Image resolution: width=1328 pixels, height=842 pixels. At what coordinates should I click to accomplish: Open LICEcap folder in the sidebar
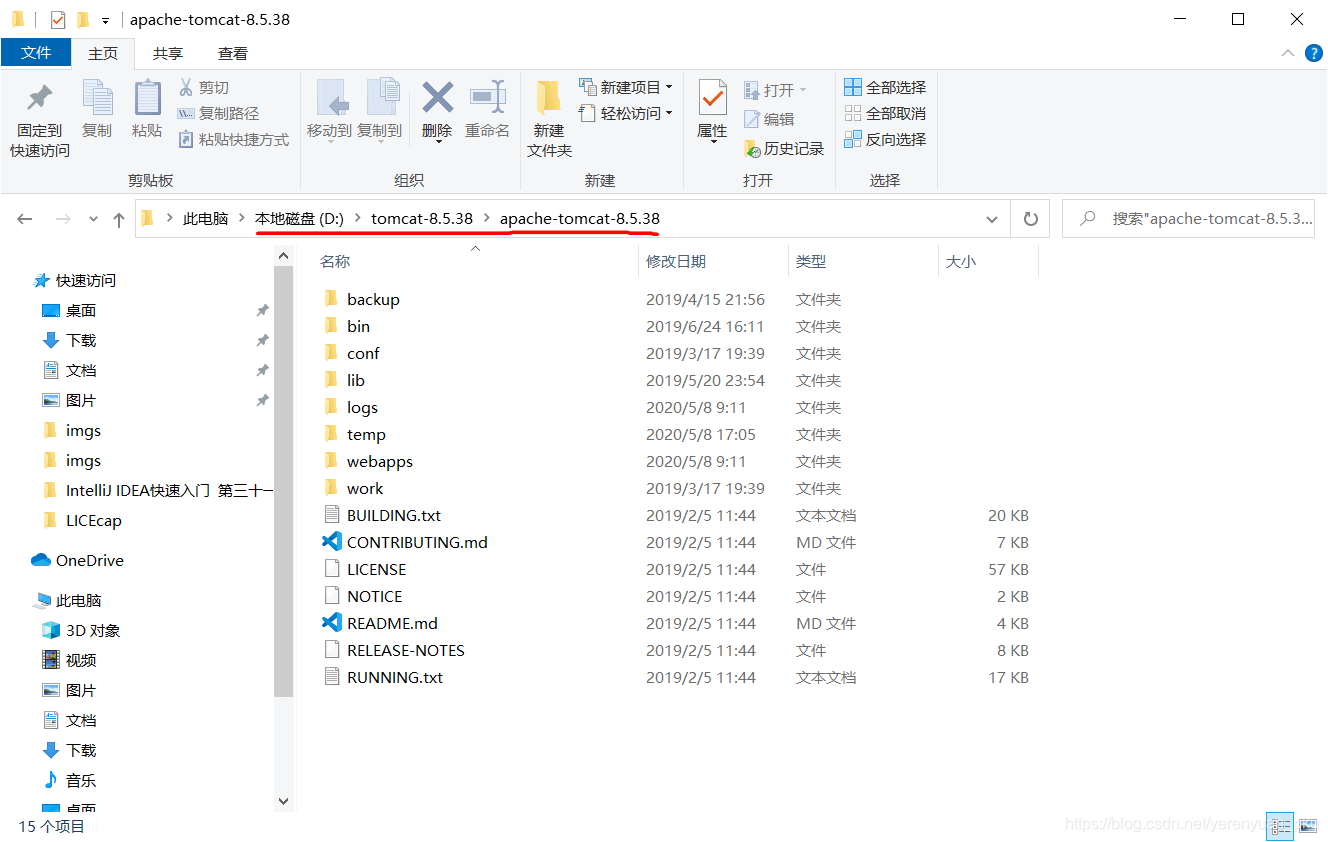click(93, 520)
